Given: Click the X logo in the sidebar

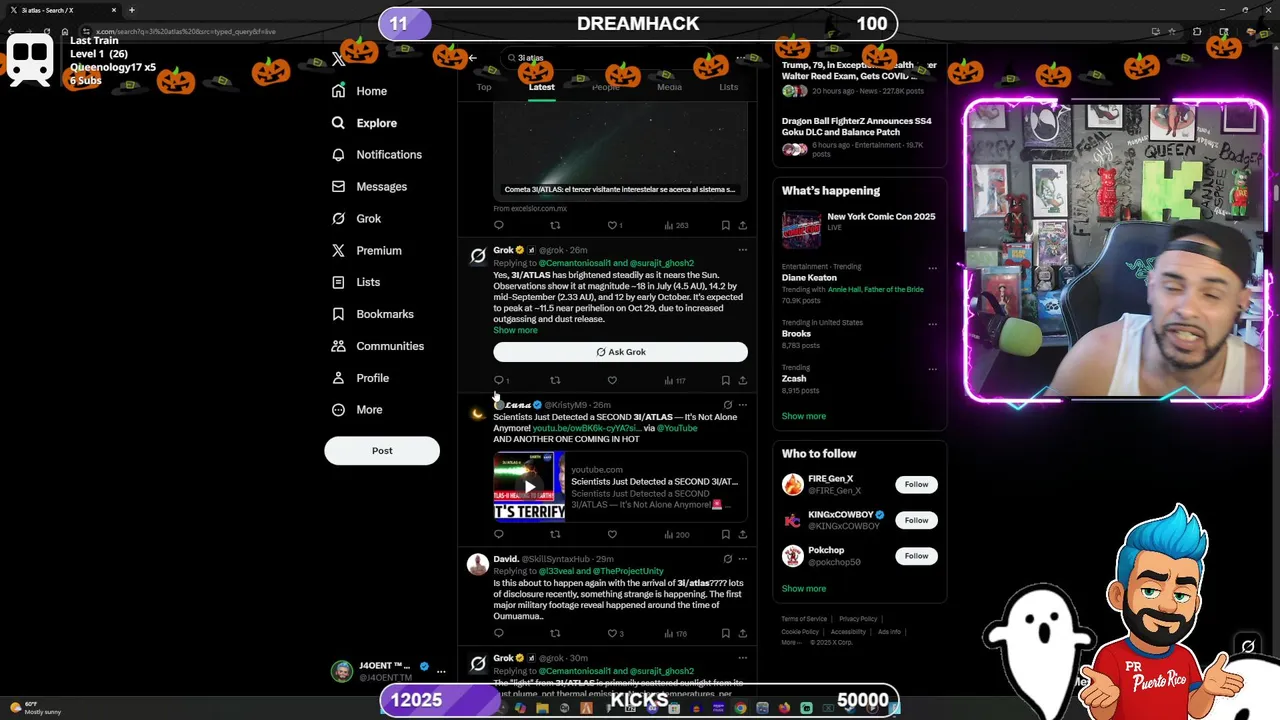Looking at the screenshot, I should click(338, 59).
